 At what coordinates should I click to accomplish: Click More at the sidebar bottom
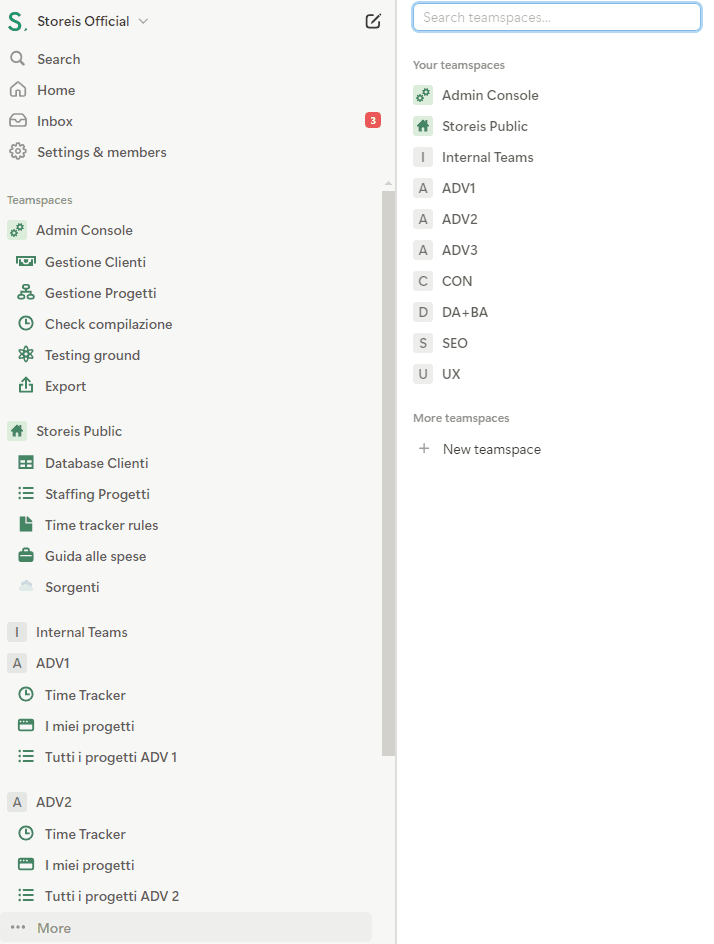[x=187, y=928]
